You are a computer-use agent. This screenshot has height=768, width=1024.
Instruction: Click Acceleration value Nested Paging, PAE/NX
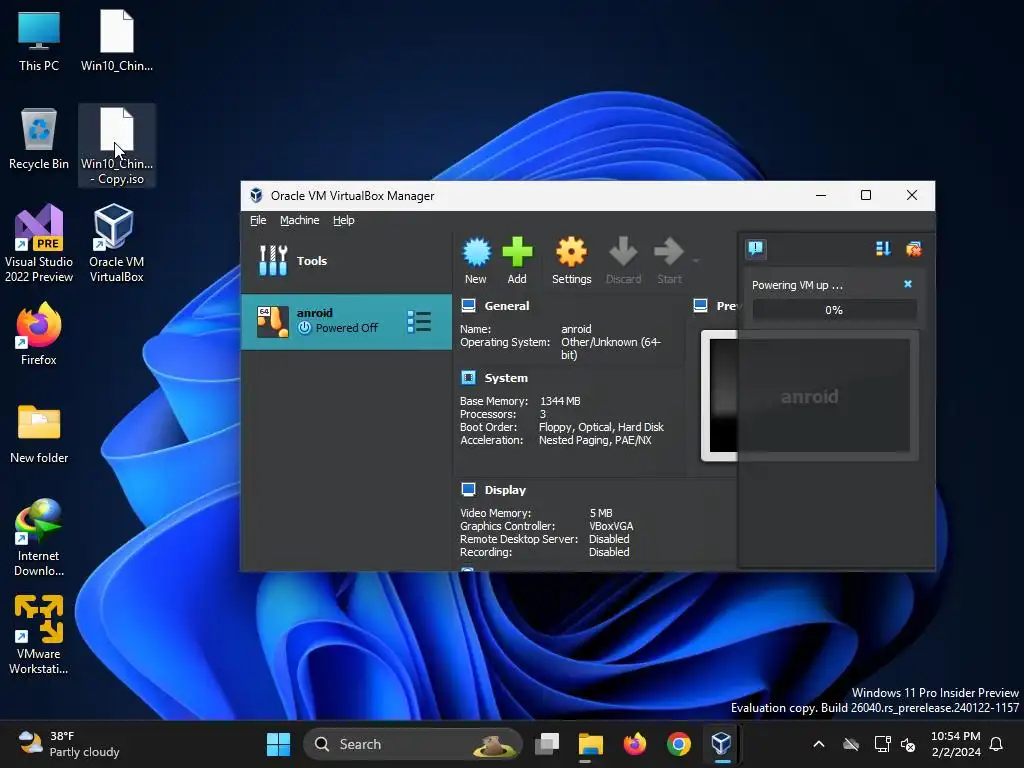(595, 440)
